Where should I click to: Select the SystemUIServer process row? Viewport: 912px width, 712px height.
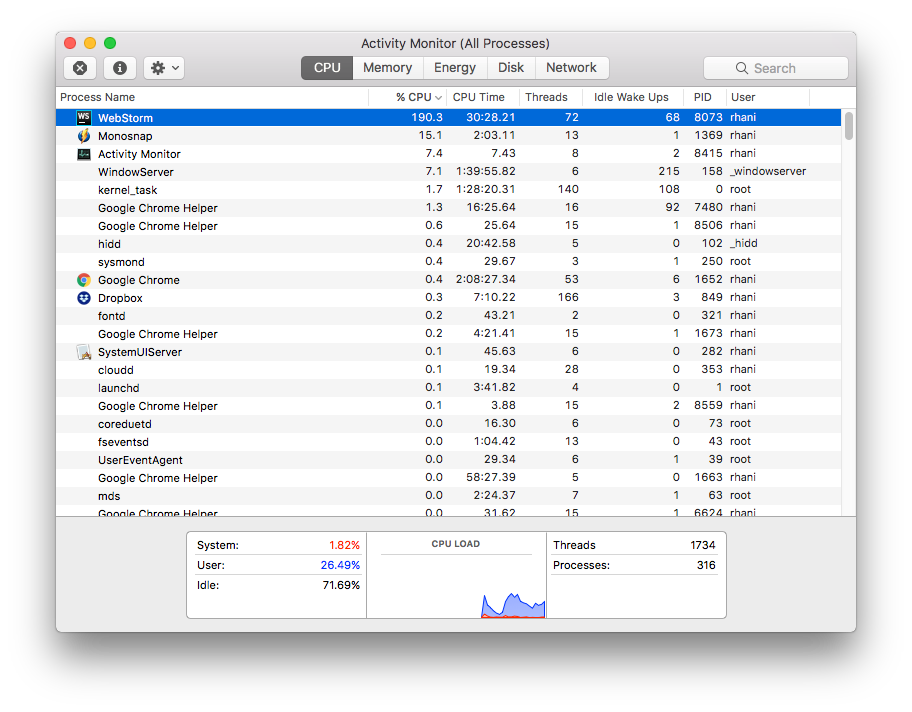(x=448, y=352)
